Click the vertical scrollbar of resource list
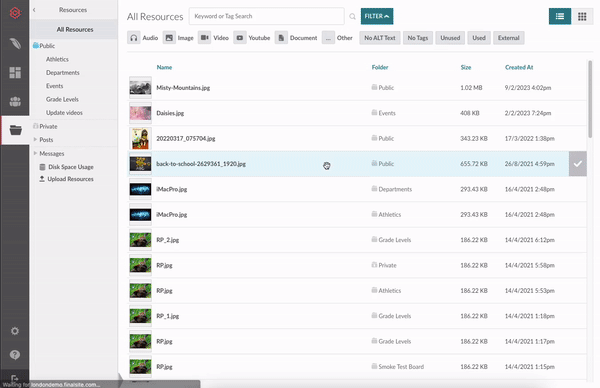Screen dimensions: 600x388 [590, 99]
